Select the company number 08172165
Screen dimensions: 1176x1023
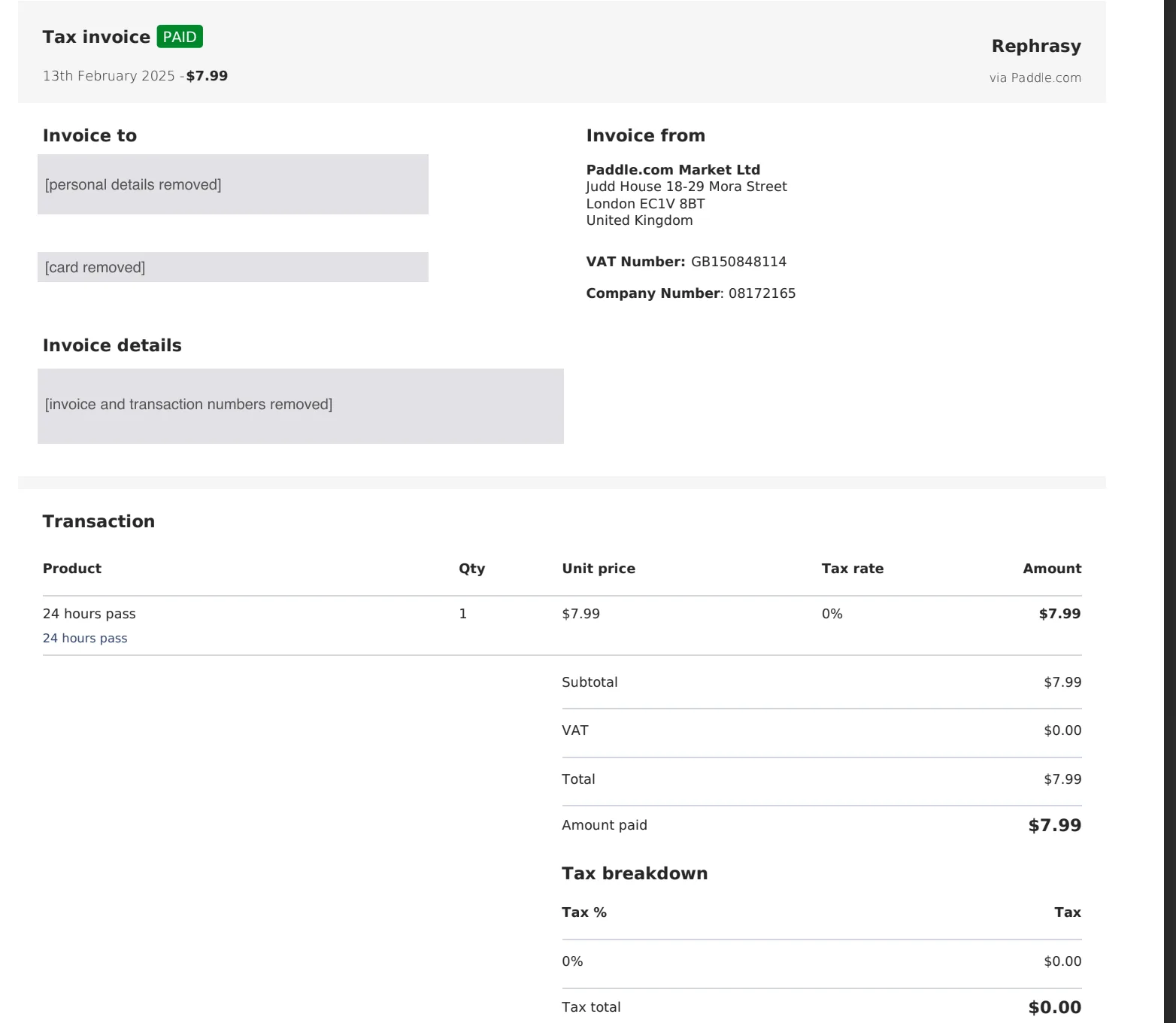coord(762,293)
